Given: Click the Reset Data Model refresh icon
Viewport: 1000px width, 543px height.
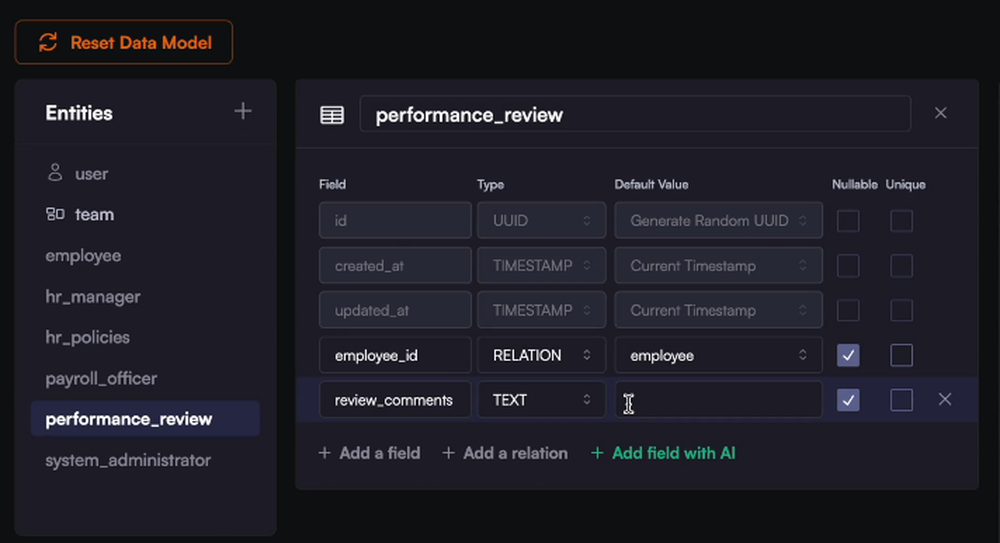Looking at the screenshot, I should (x=48, y=43).
